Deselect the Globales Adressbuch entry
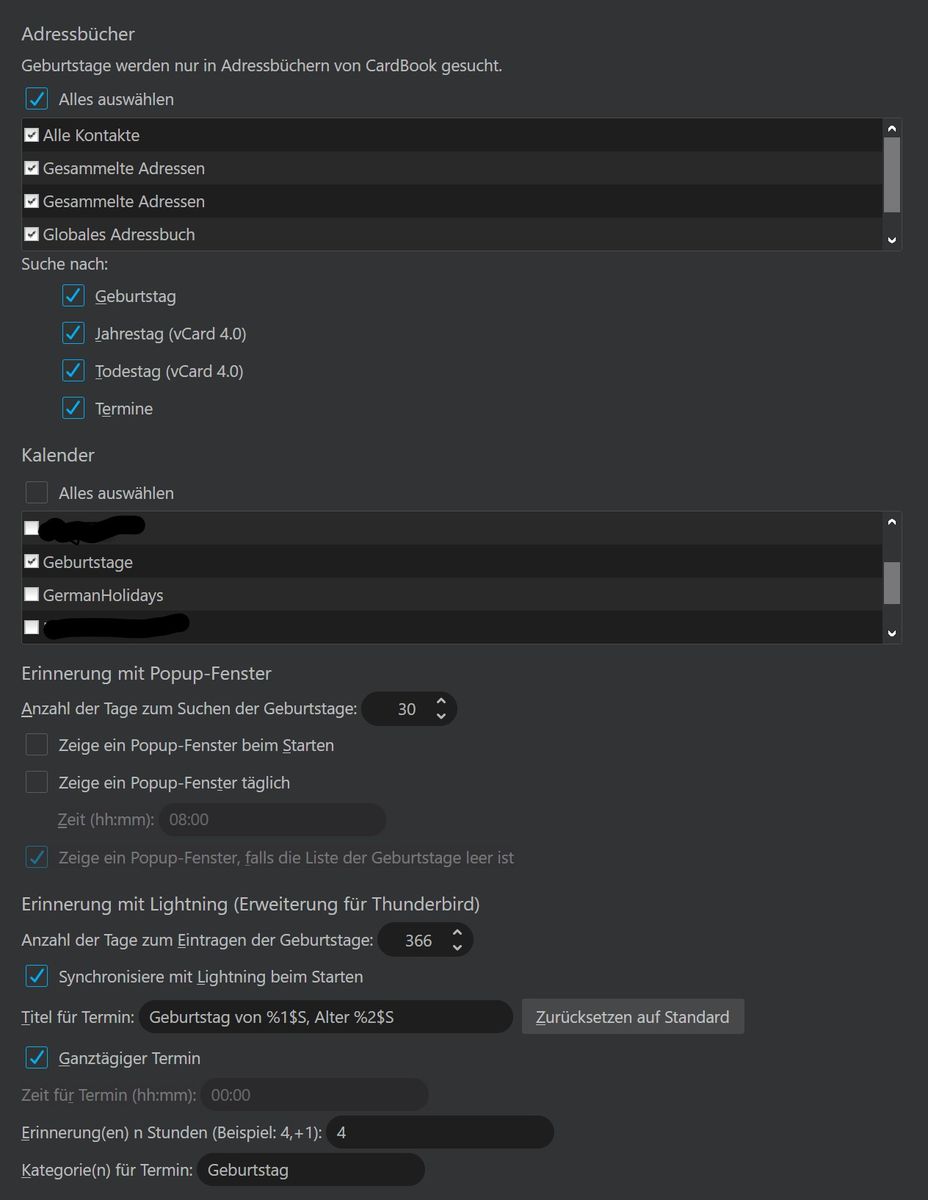Screen dimensions: 928x1200 (32, 234)
